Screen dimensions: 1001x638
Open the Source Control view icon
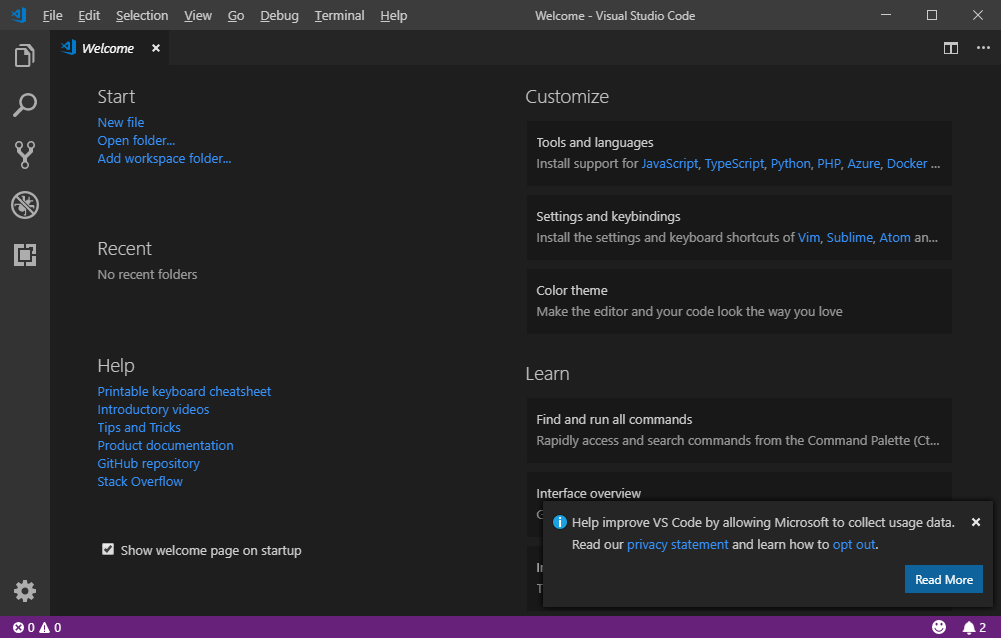click(25, 154)
